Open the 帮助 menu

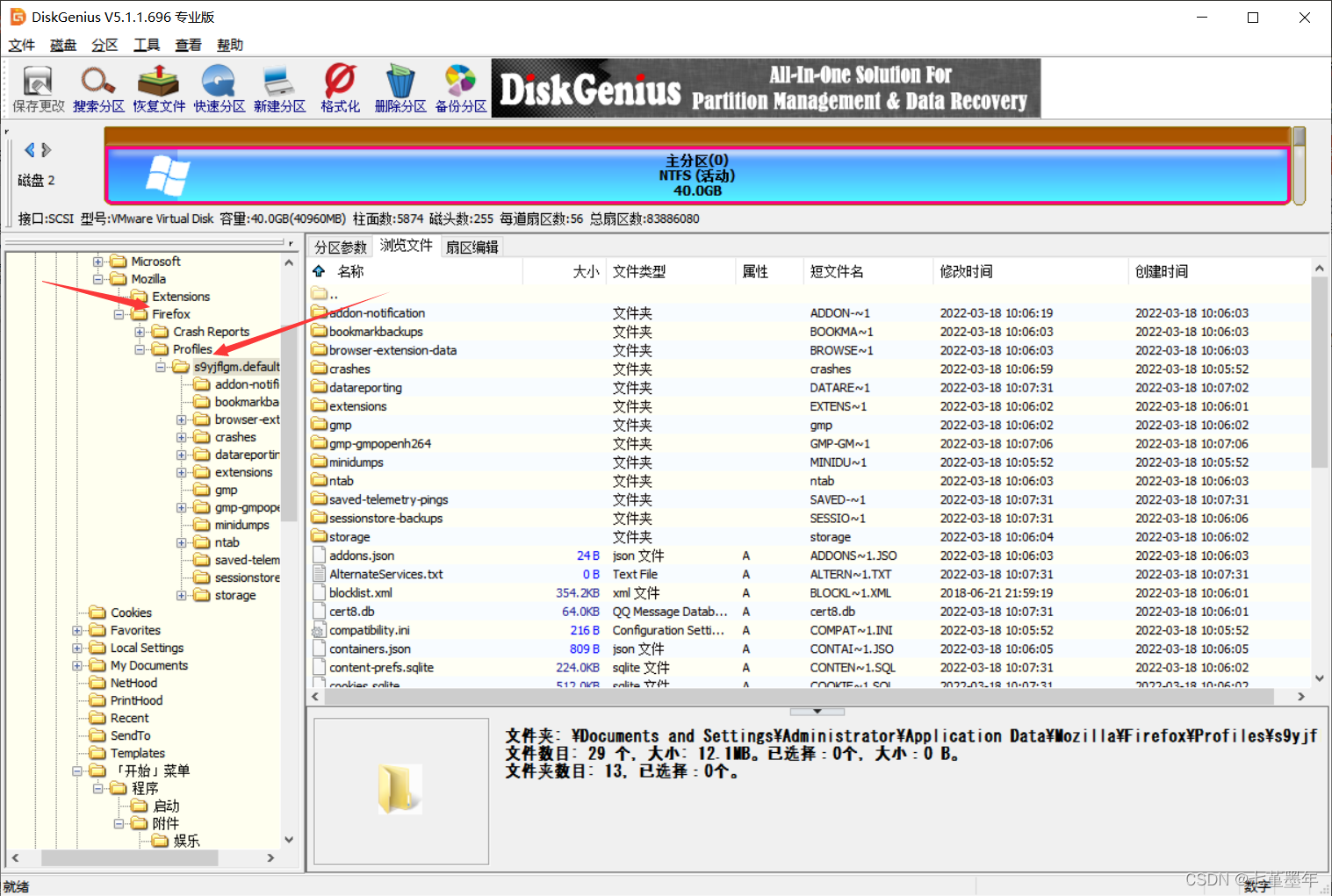click(x=230, y=45)
